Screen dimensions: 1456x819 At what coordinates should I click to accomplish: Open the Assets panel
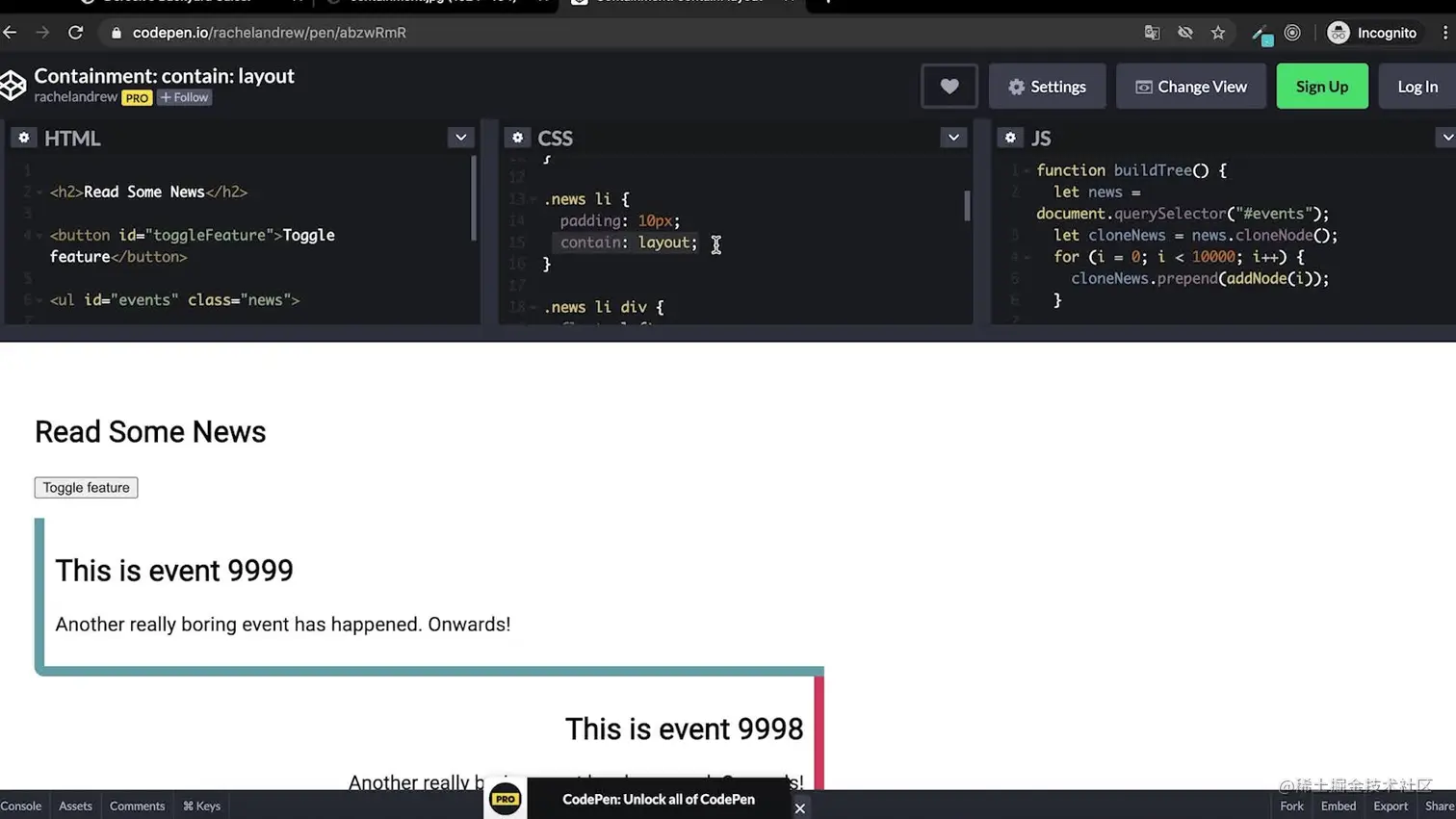(x=75, y=806)
